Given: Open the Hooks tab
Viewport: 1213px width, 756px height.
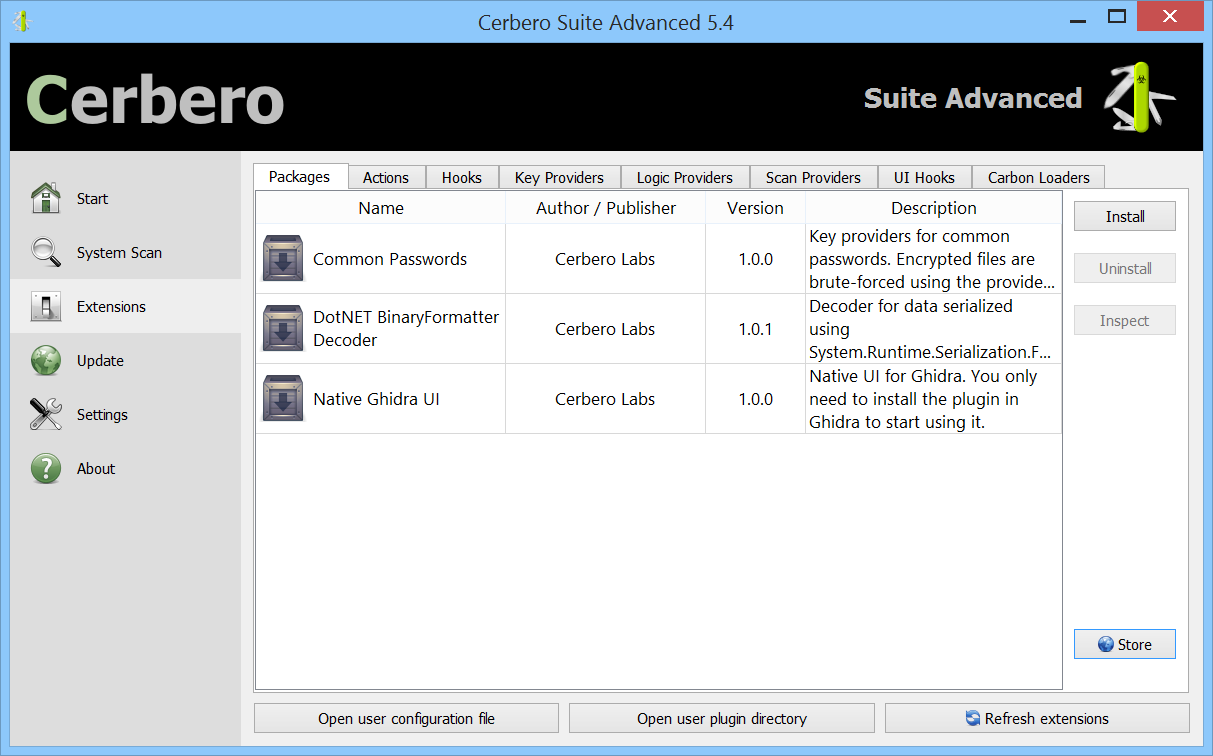Looking at the screenshot, I should (462, 178).
